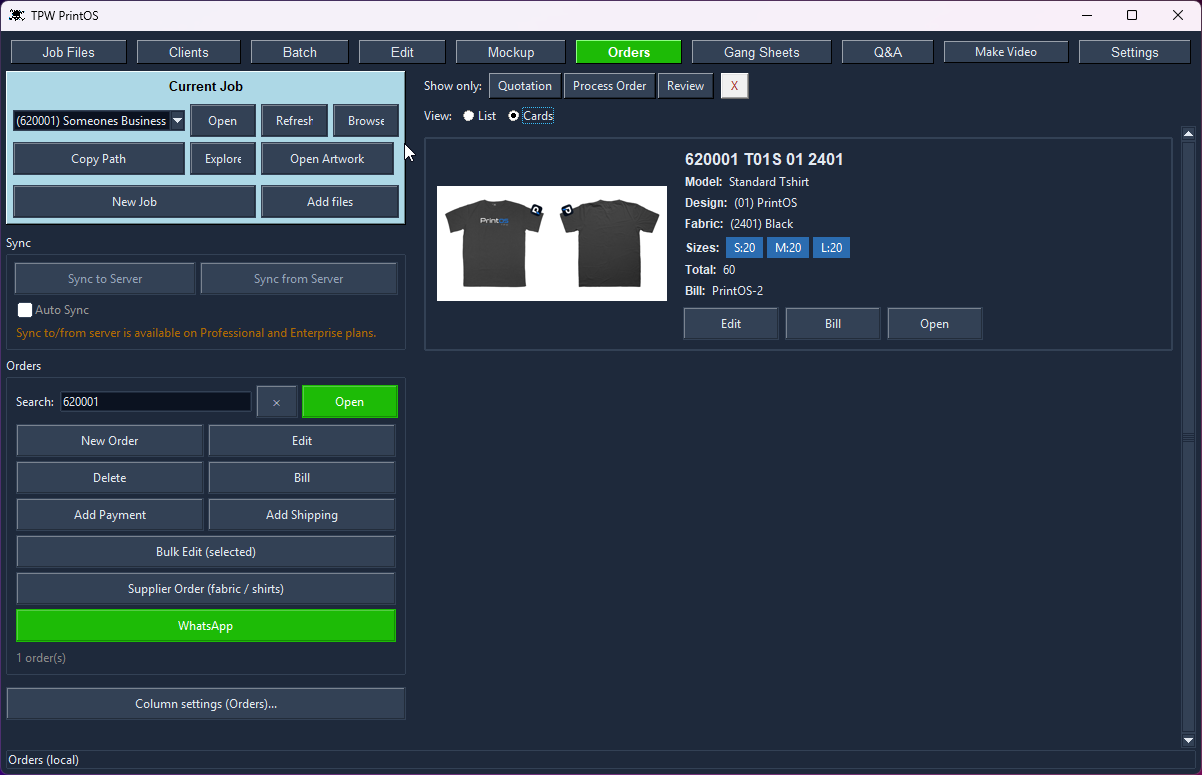Create a New Job
The image size is (1202, 775).
pos(135,202)
